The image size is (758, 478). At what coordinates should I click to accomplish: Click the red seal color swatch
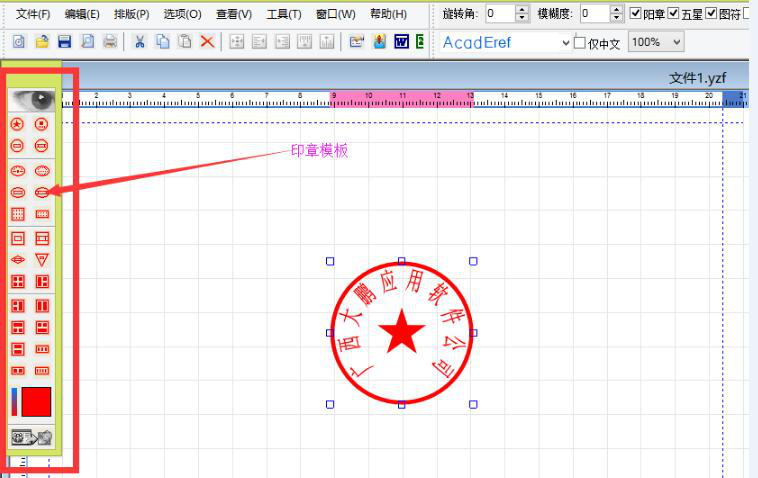36,402
